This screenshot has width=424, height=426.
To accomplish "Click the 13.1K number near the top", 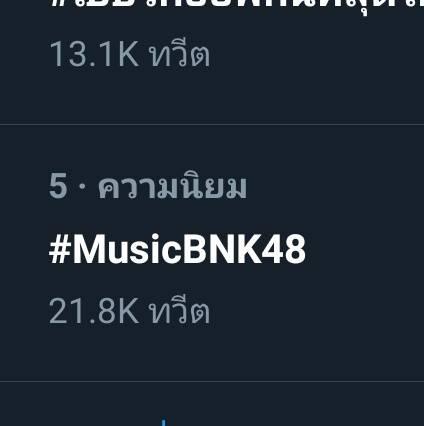I will point(94,54).
